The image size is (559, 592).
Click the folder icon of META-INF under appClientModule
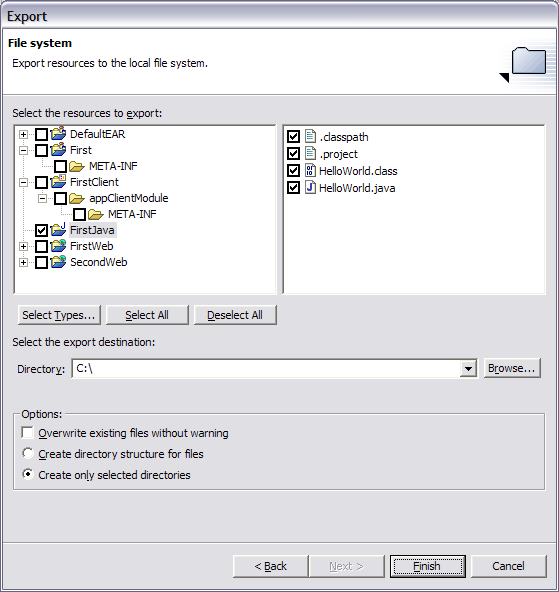pyautogui.click(x=96, y=214)
